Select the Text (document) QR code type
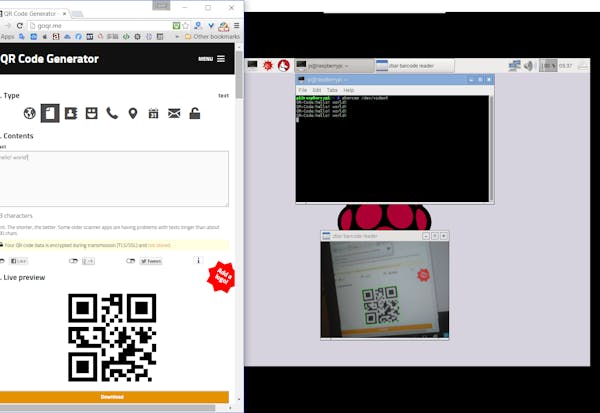This screenshot has width=600, height=413. coord(50,113)
